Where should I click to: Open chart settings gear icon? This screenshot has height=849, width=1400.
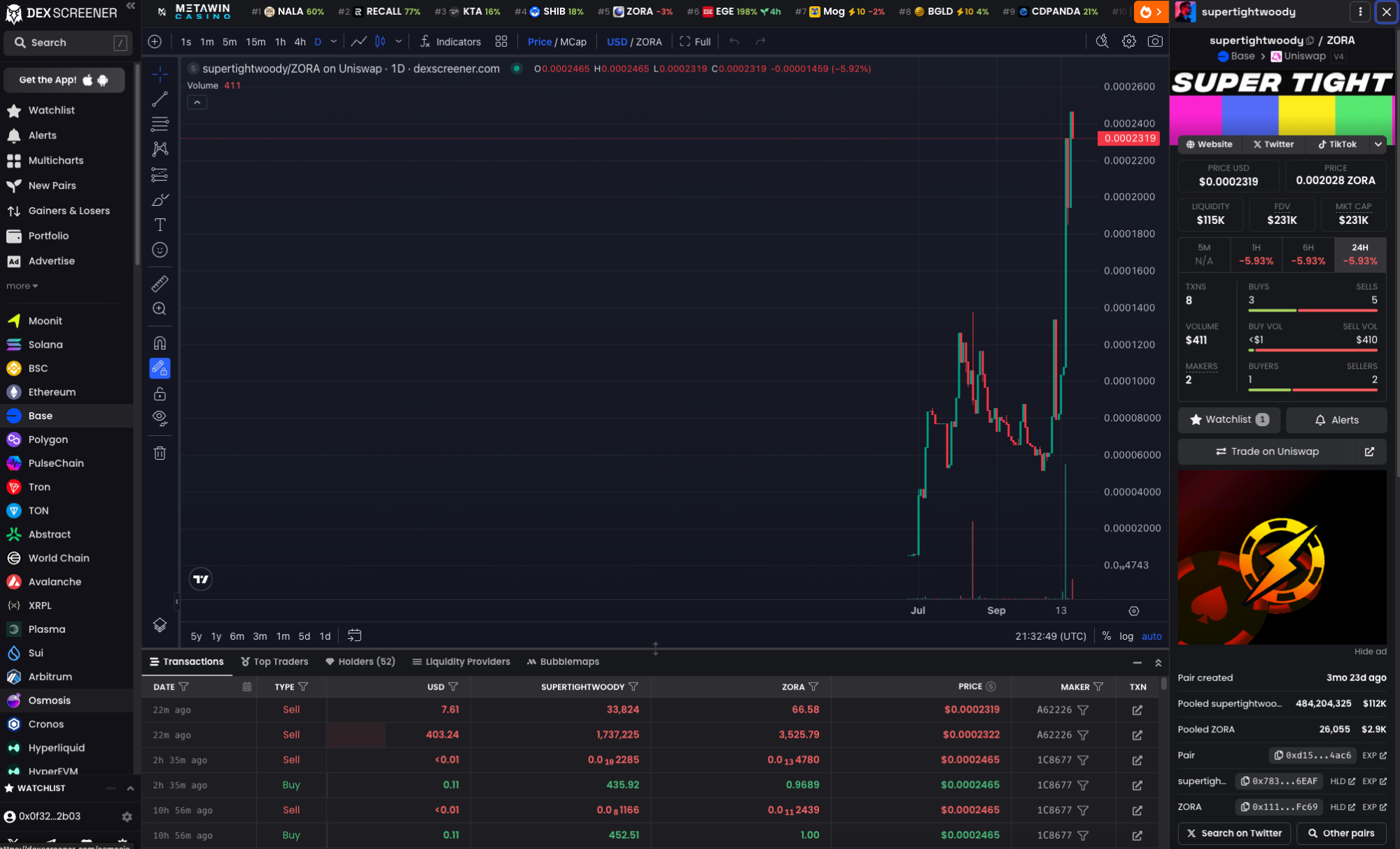[x=1128, y=41]
